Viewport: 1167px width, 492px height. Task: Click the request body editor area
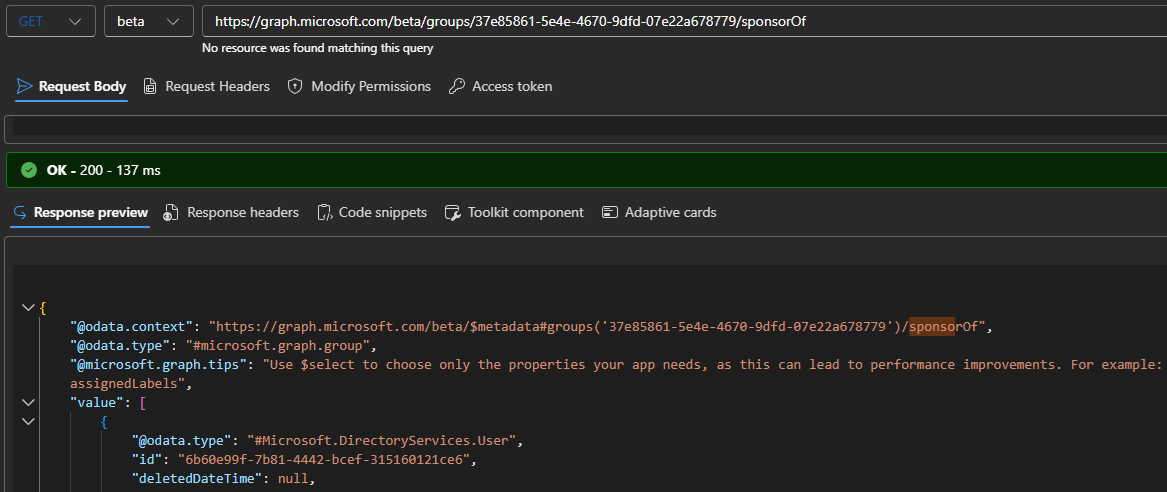coord(588,126)
